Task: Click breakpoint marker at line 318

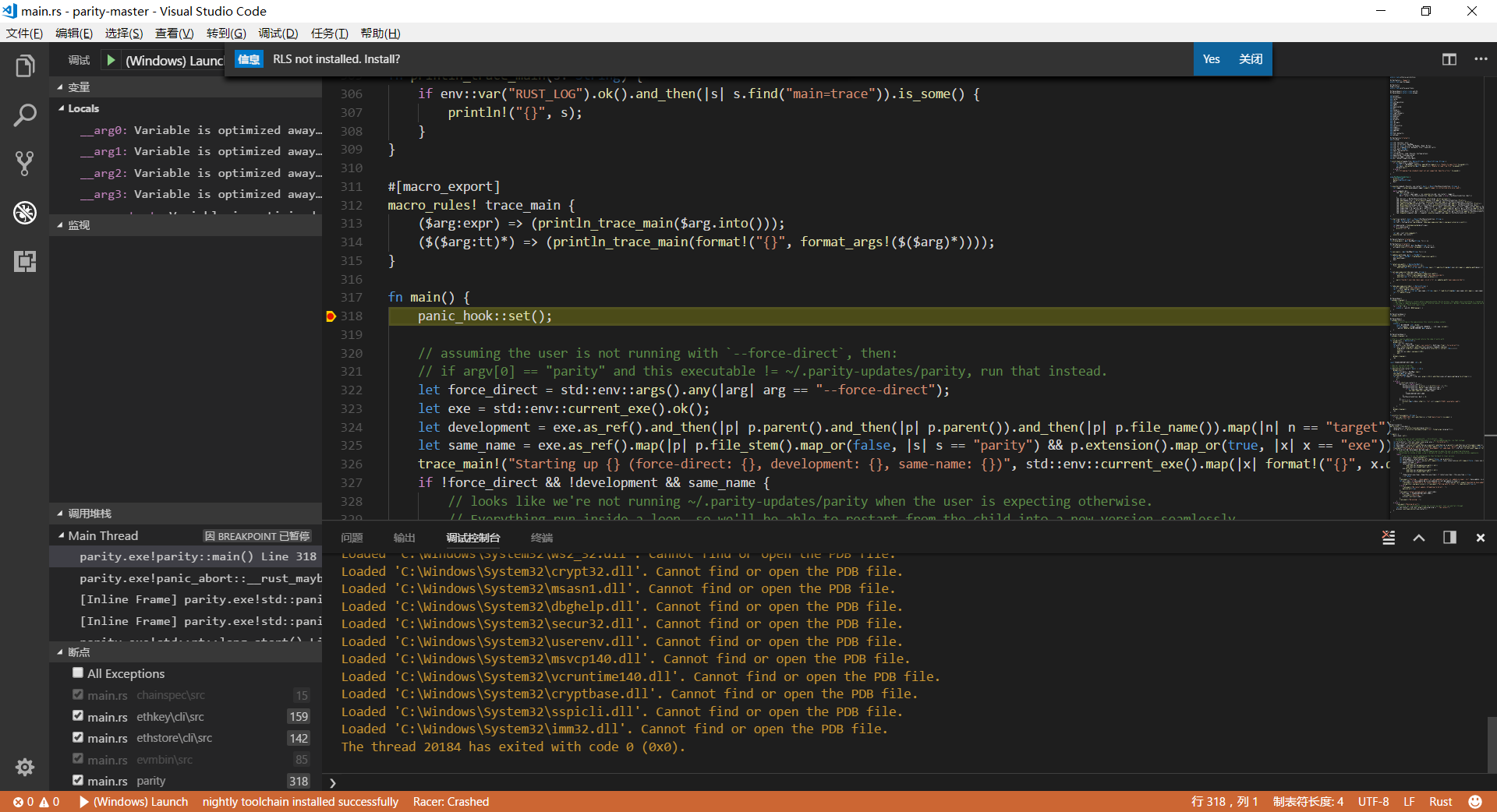Action: [x=331, y=316]
